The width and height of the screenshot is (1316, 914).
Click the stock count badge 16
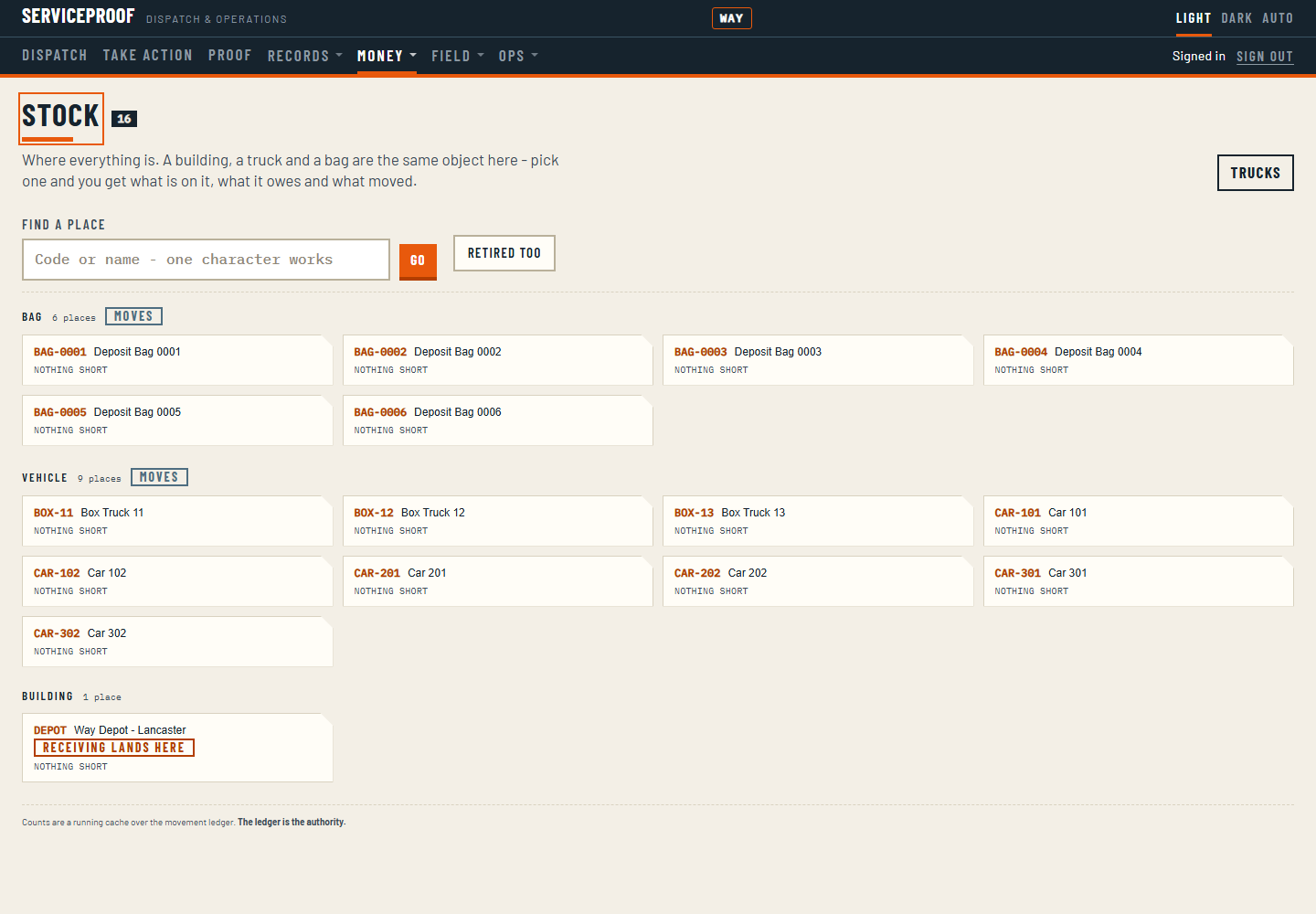tap(124, 119)
